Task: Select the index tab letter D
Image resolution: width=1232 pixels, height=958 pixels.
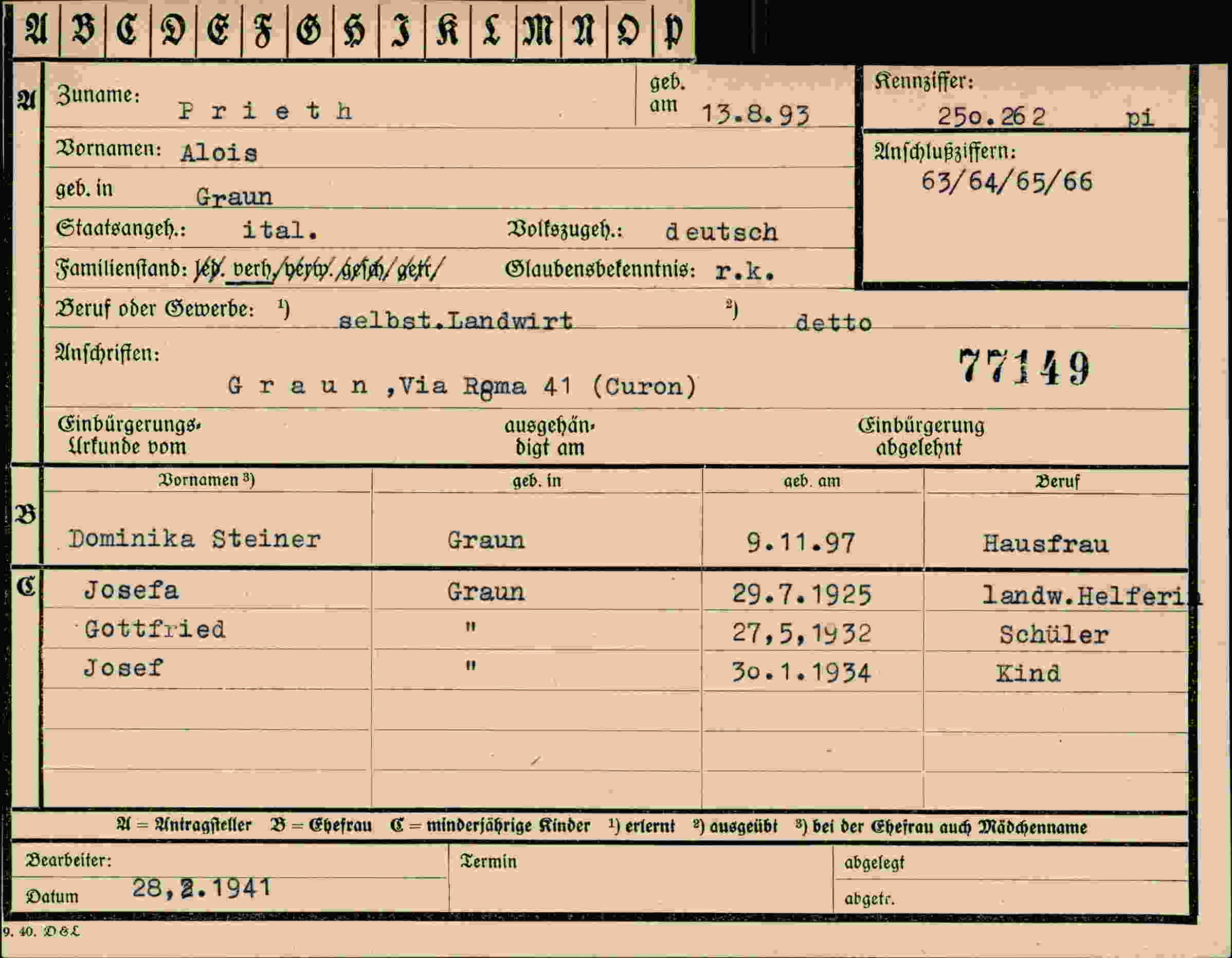Action: click(174, 29)
